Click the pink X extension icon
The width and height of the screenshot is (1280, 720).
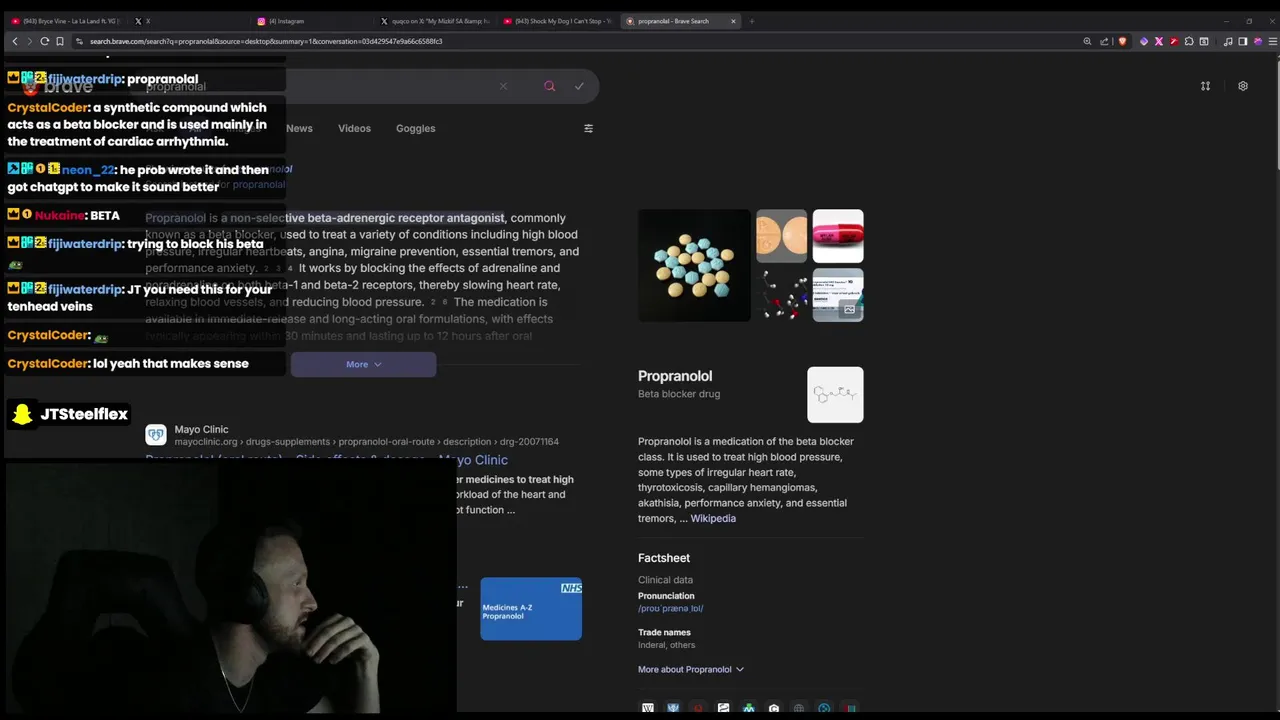pyautogui.click(x=1159, y=41)
